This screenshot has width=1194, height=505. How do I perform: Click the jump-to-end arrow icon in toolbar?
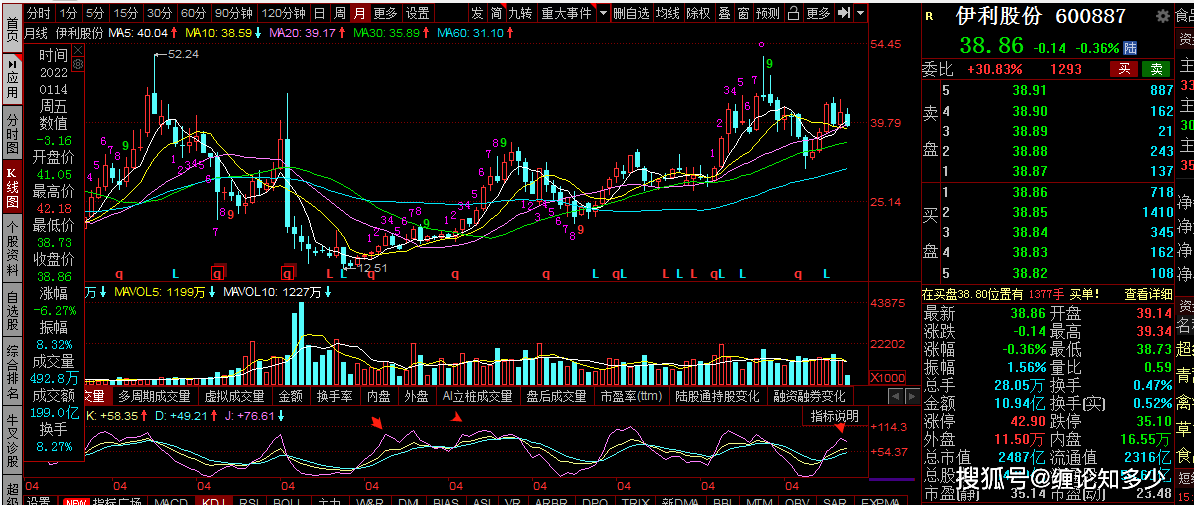coord(844,13)
